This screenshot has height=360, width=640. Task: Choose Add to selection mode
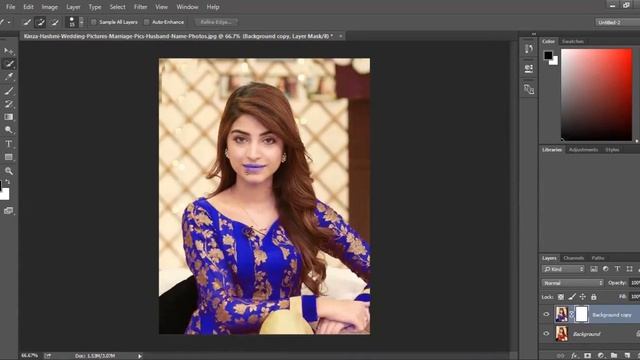pyautogui.click(x=40, y=22)
